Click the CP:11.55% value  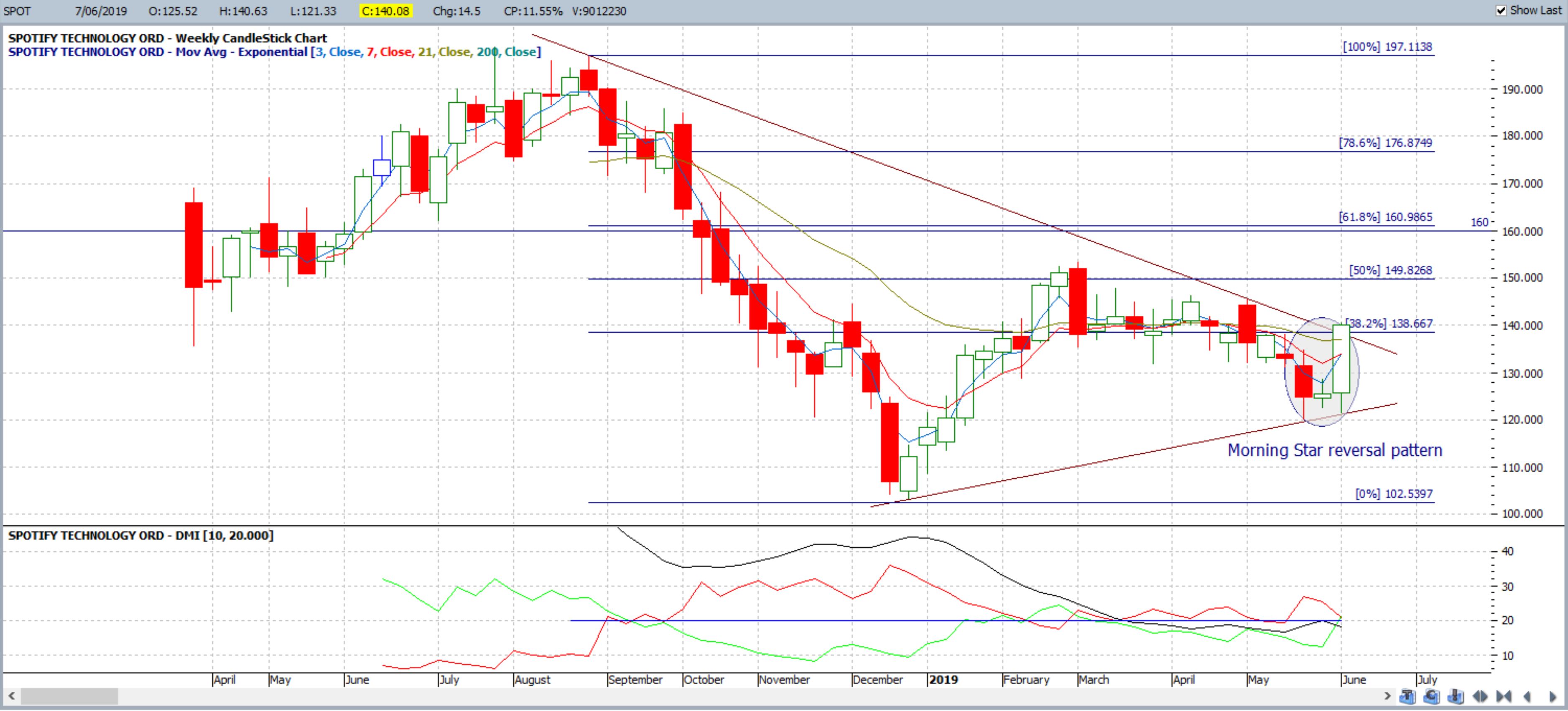533,11
